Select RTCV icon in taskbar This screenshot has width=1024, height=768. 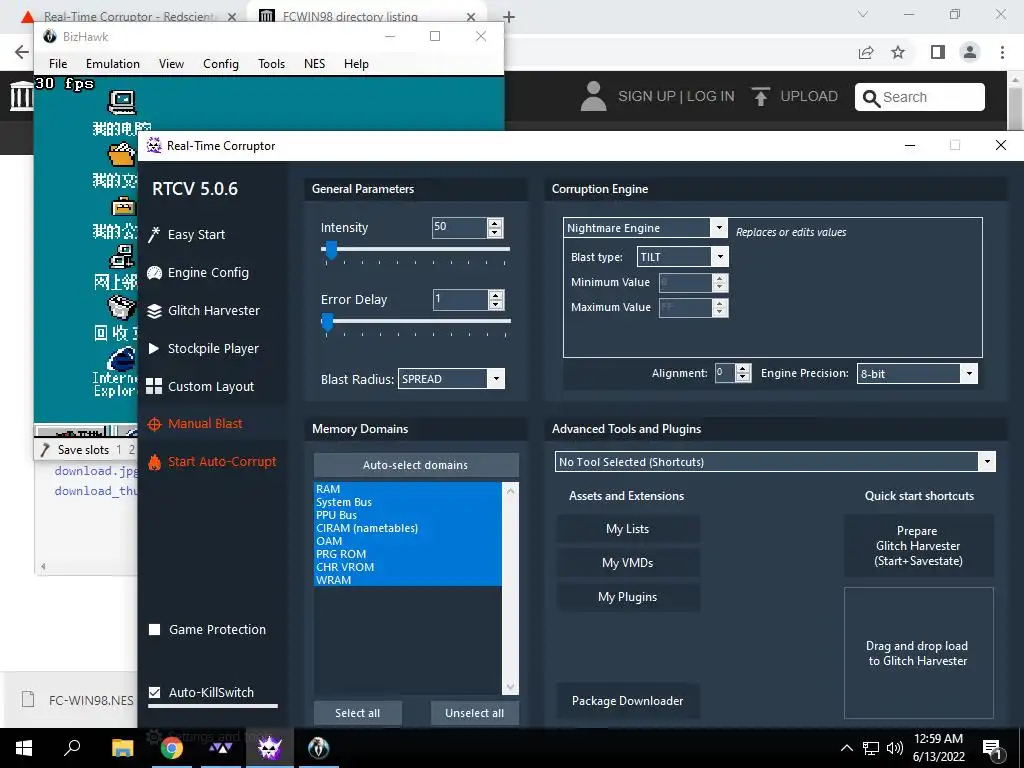pyautogui.click(x=270, y=748)
